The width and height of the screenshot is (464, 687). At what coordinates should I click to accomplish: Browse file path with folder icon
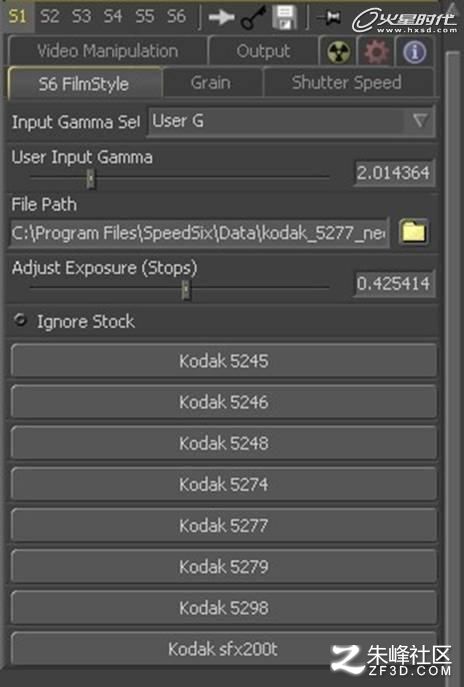pyautogui.click(x=414, y=232)
